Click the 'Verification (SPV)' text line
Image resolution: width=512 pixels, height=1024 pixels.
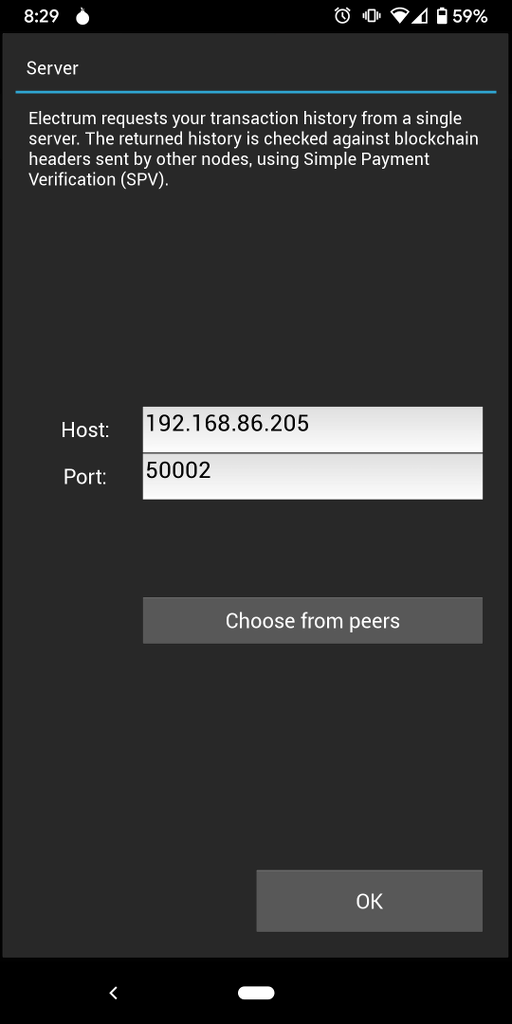(99, 180)
